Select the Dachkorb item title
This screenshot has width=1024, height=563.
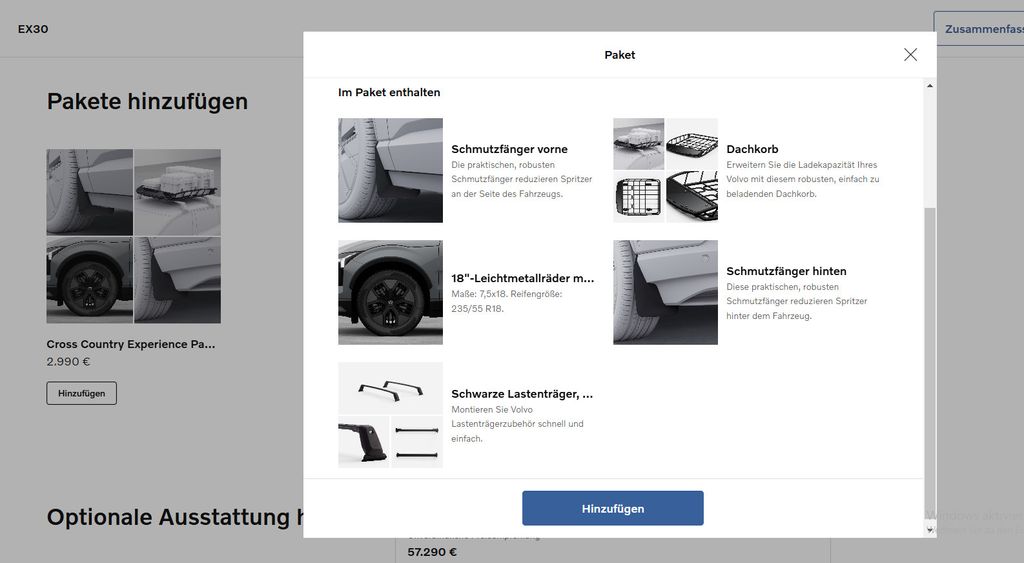pos(752,149)
